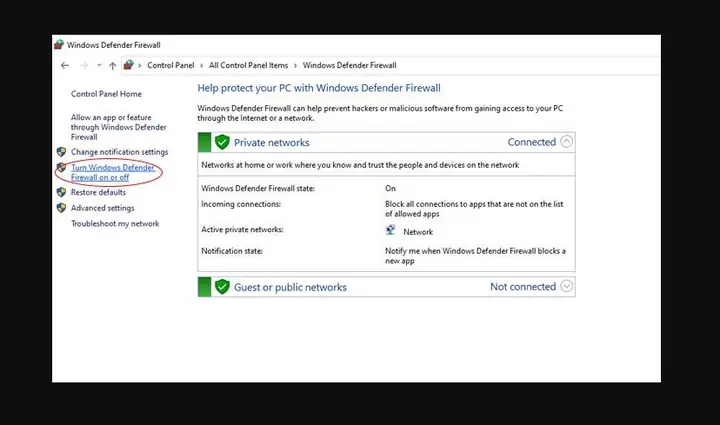Collapse Private networks section with chevron
Screen dimensions: 720x425
567,141
